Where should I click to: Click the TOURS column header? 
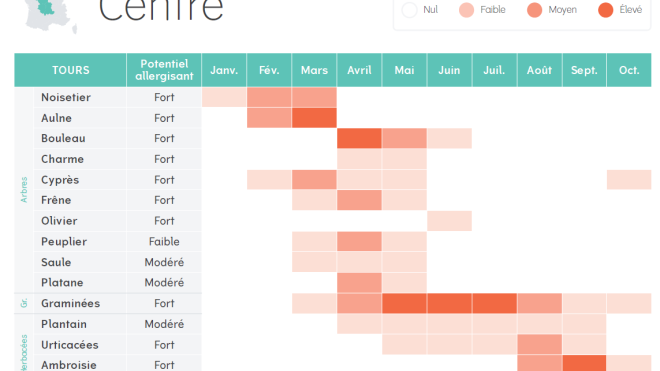click(70, 70)
